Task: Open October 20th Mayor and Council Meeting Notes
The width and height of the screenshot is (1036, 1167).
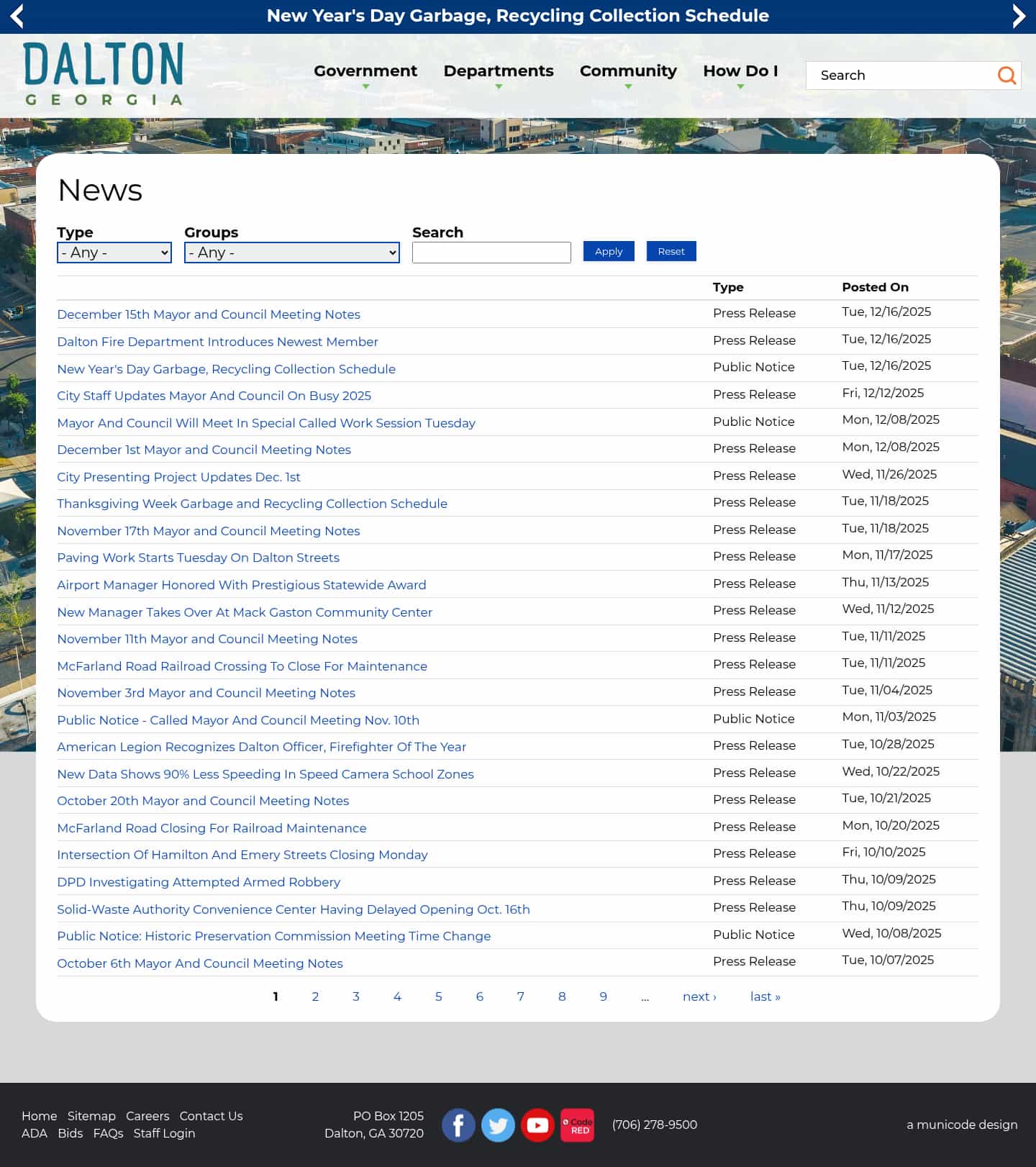Action: click(x=203, y=801)
